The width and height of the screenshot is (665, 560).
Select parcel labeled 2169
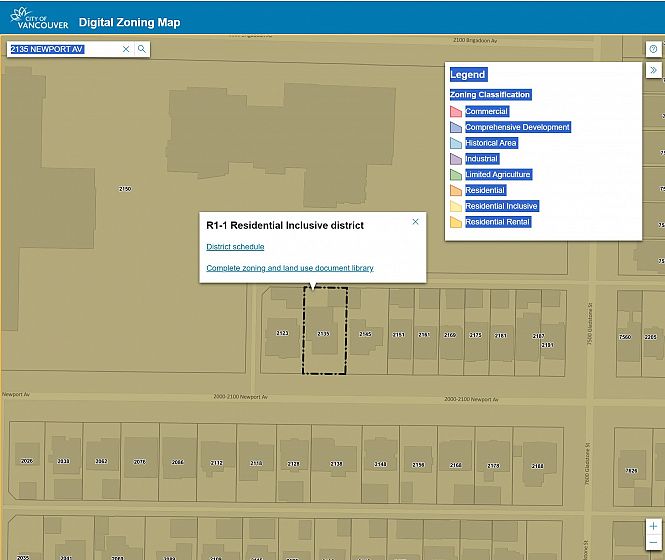(x=452, y=332)
